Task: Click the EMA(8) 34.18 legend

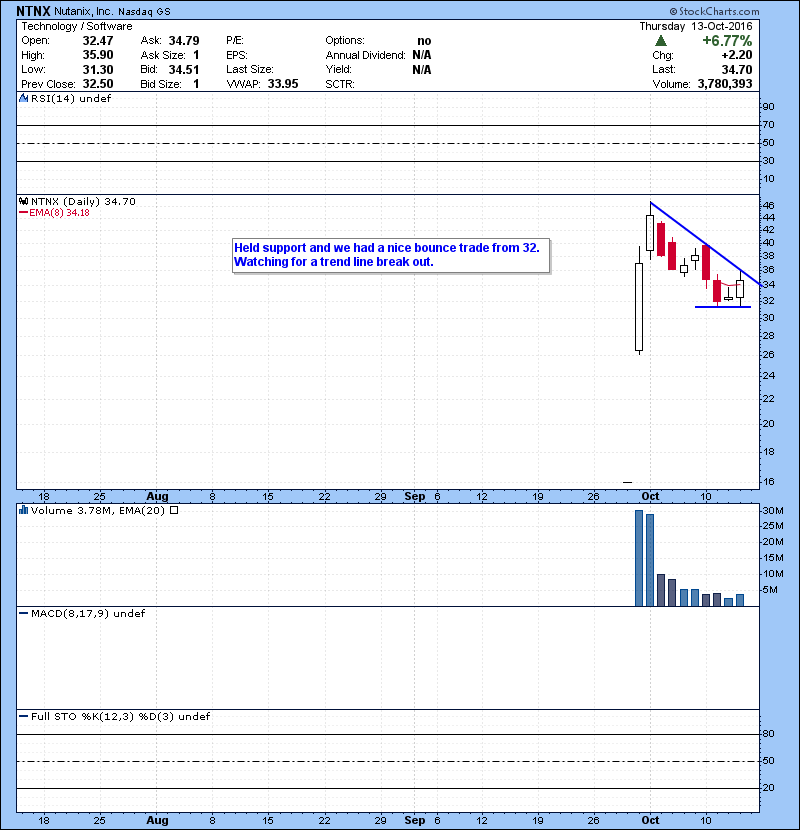Action: click(x=55, y=213)
